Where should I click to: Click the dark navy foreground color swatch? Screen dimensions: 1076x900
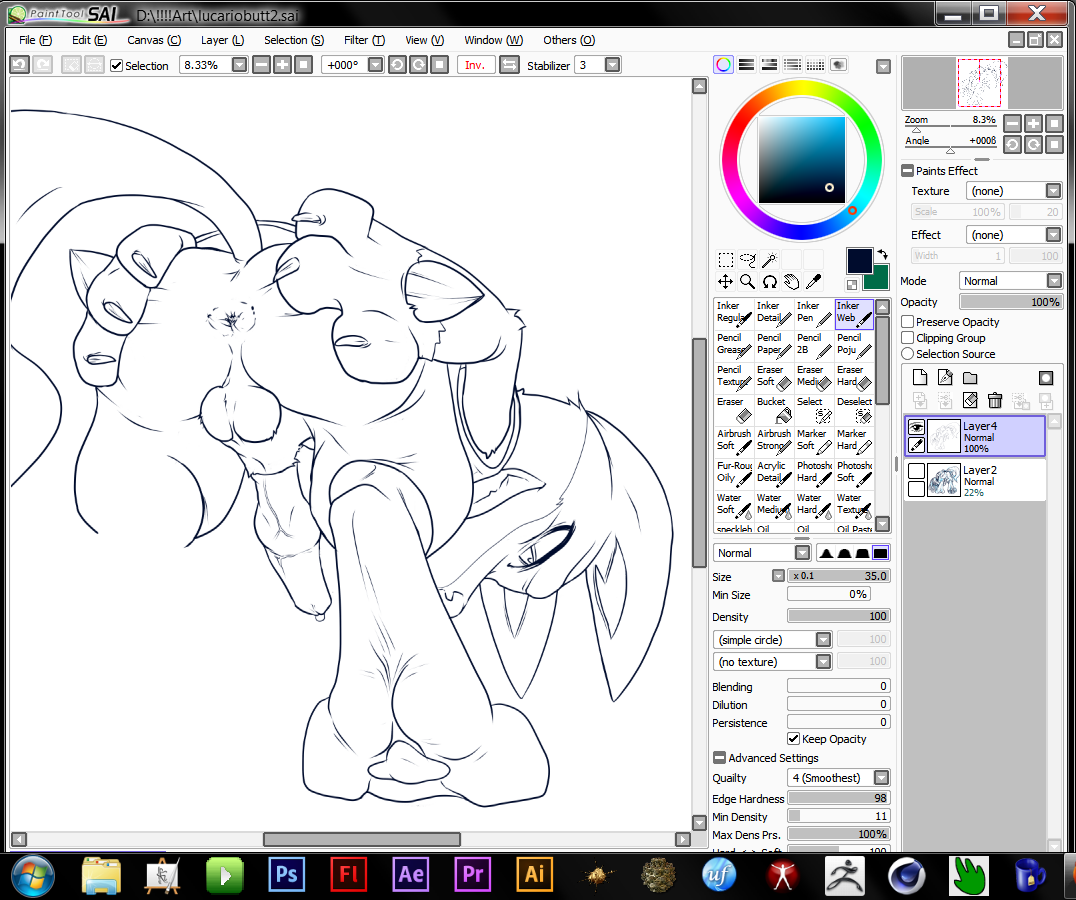(859, 261)
